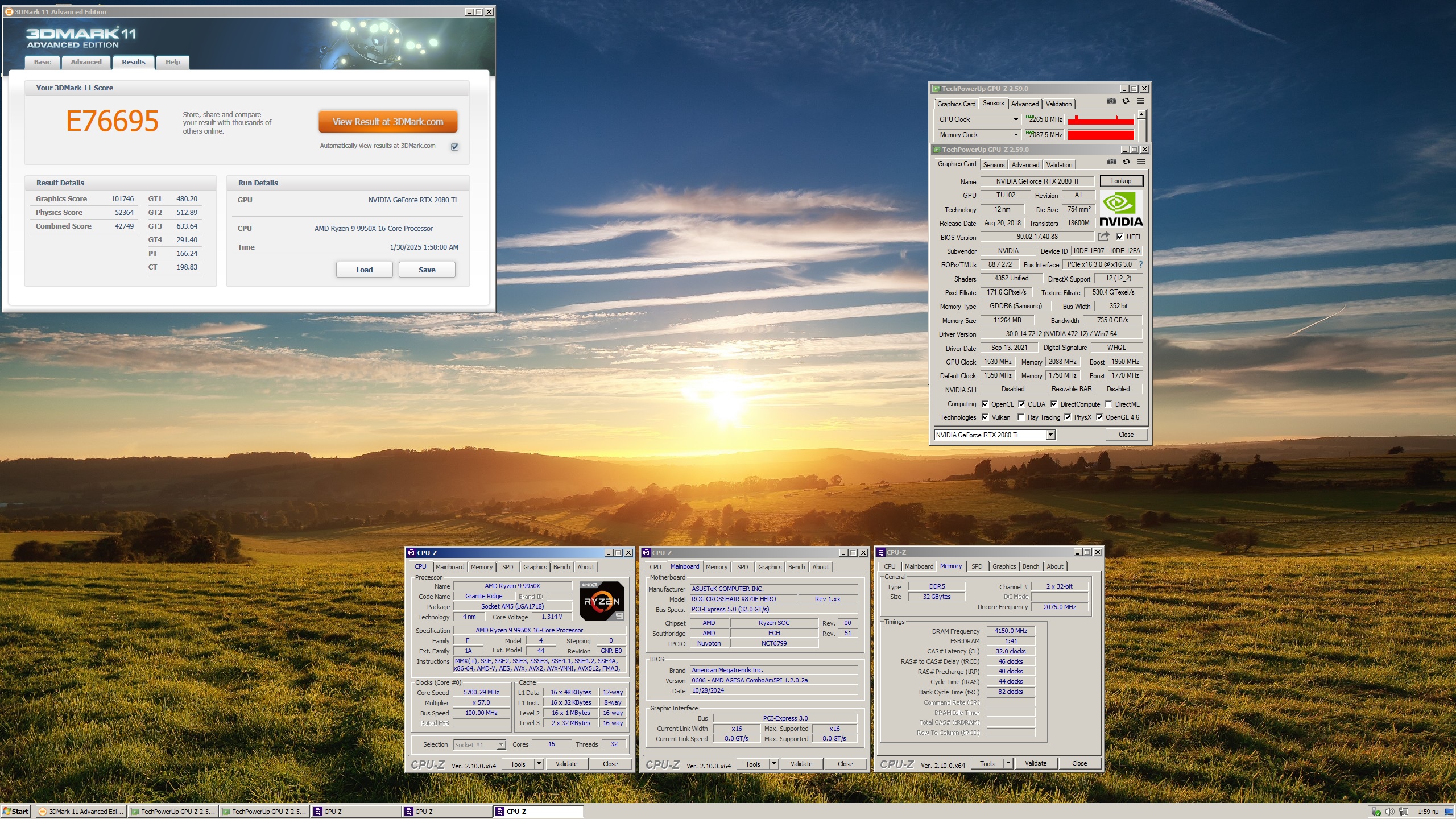Refresh icon in GPU-Z Graphics Card window
Image resolution: width=1456 pixels, height=819 pixels.
(1126, 162)
